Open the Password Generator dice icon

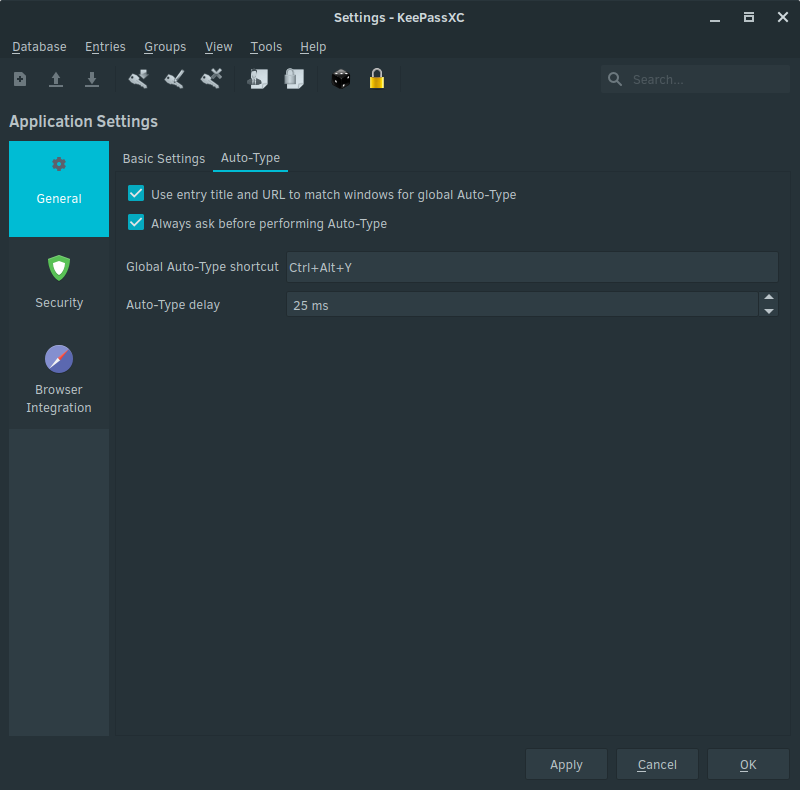click(341, 79)
